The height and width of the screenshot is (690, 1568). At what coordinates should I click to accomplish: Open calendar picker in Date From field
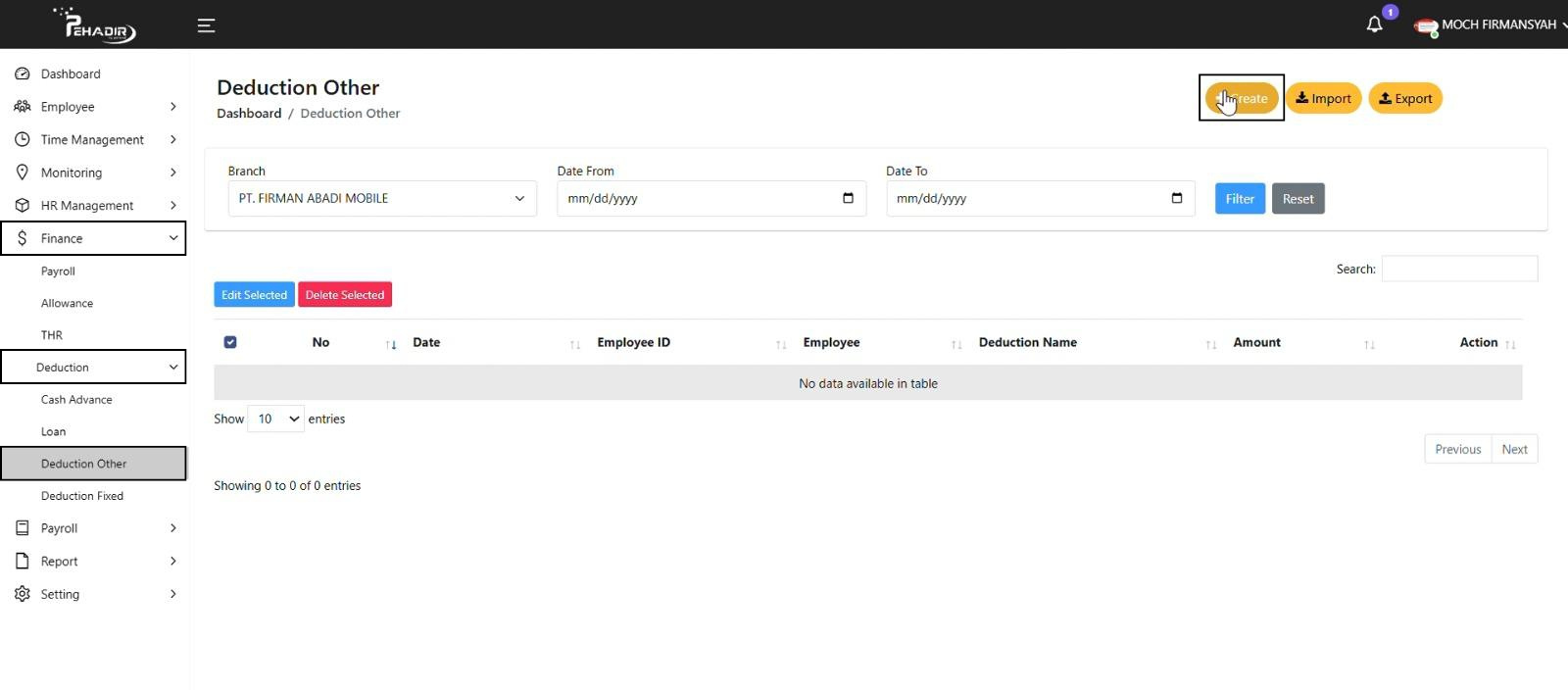(x=848, y=198)
